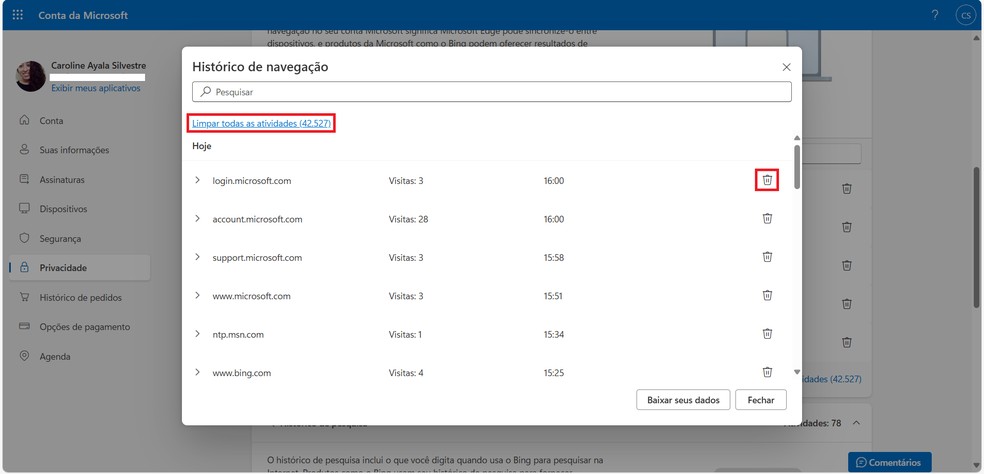Expand the account.microsoft.com row
This screenshot has height=474, width=984.
pos(197,218)
